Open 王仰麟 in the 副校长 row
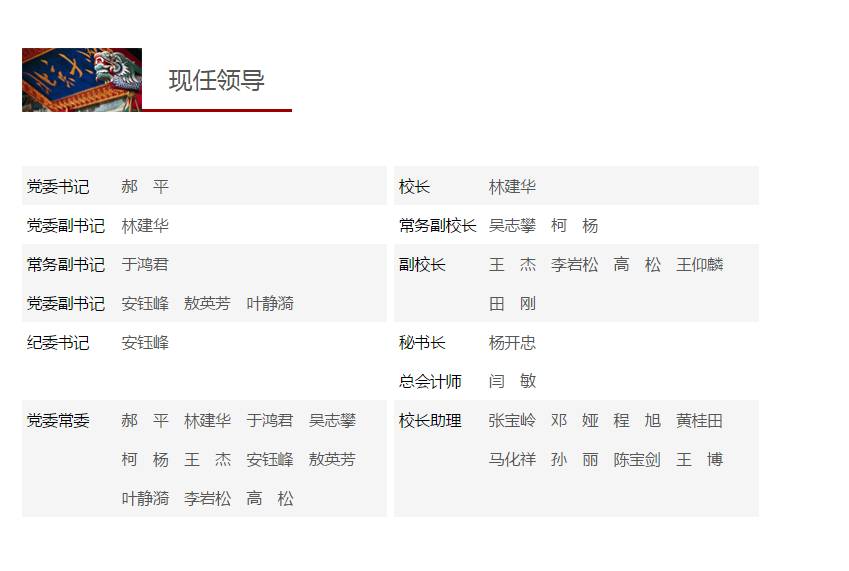 (x=699, y=265)
